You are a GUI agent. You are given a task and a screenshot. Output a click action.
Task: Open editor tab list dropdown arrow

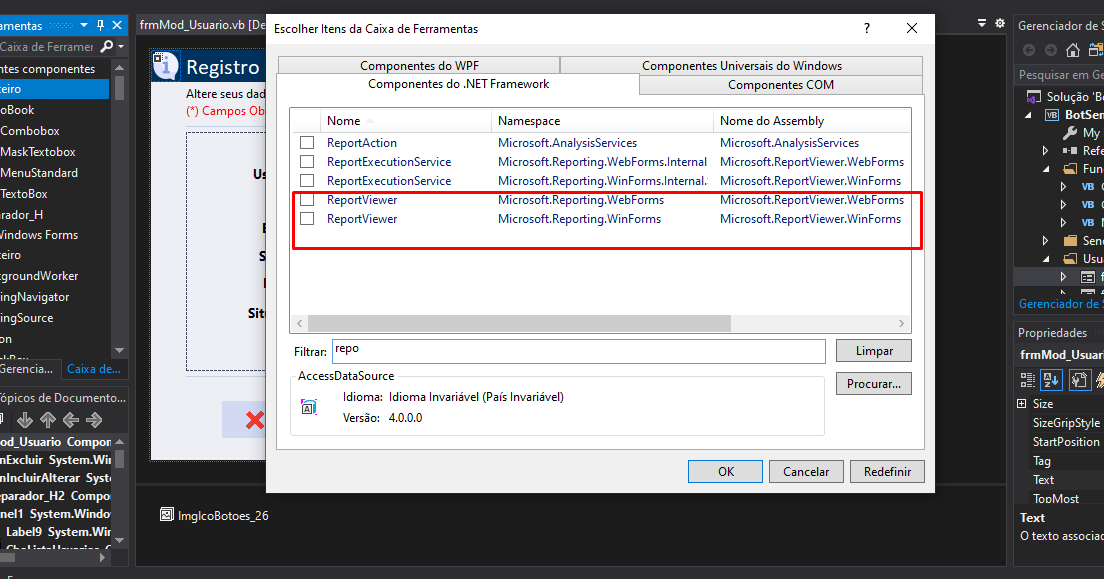pyautogui.click(x=981, y=23)
